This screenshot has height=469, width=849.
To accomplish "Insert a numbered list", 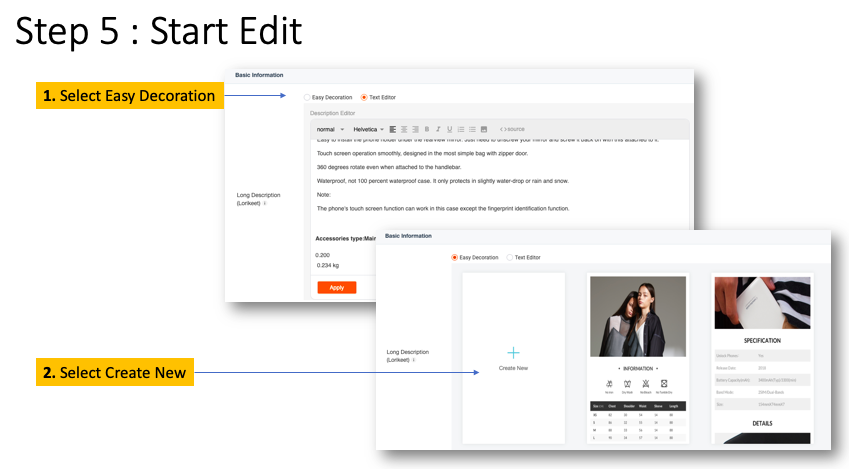I will pos(461,129).
